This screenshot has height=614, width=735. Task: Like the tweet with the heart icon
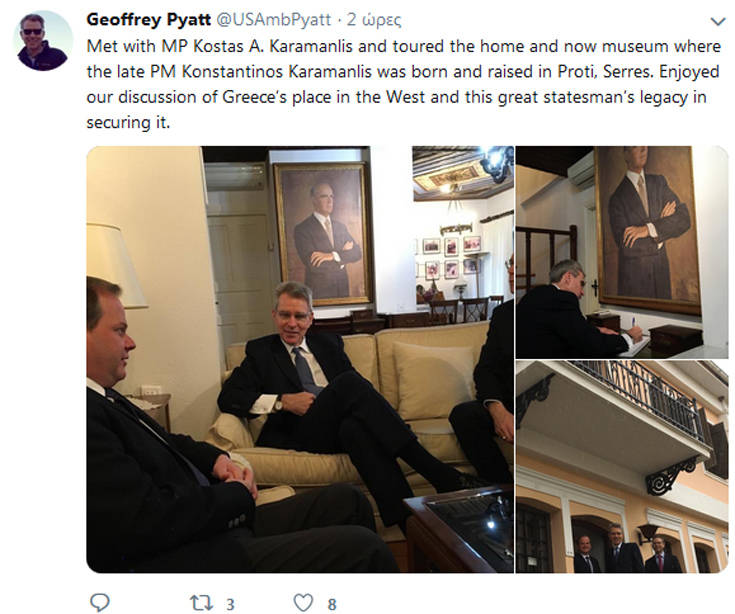tap(304, 602)
